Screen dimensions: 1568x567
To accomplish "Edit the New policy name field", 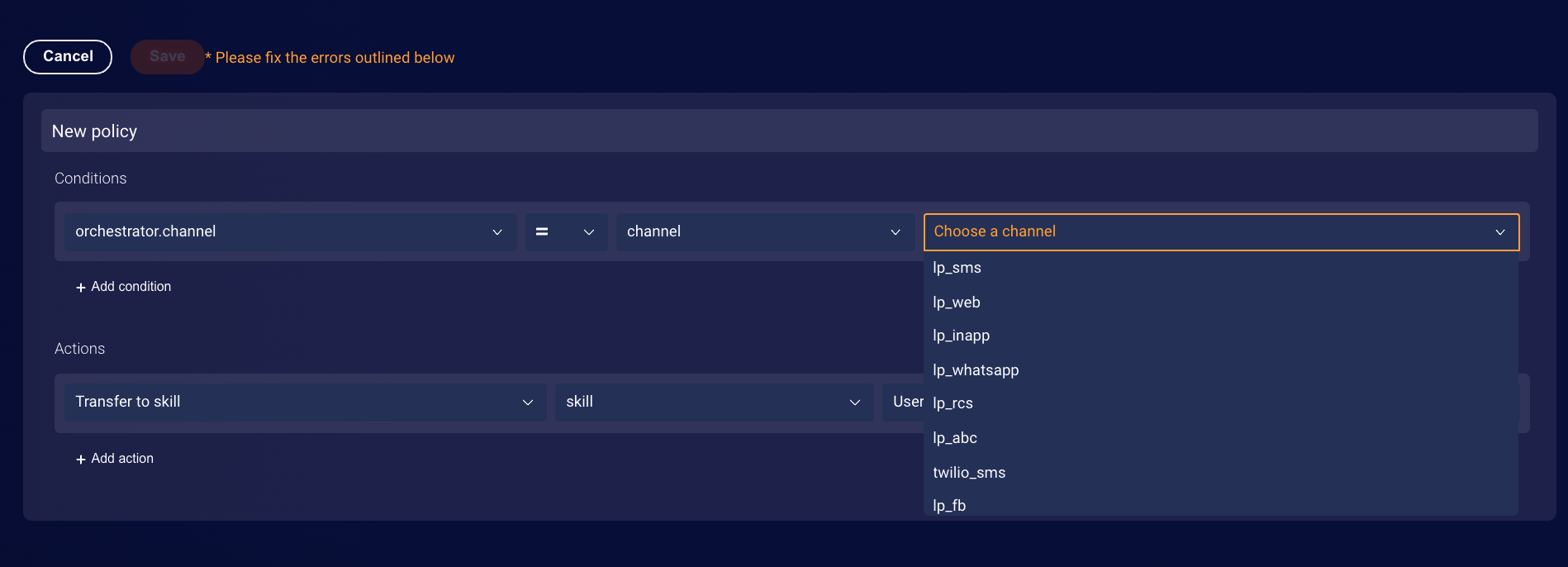I will point(790,131).
